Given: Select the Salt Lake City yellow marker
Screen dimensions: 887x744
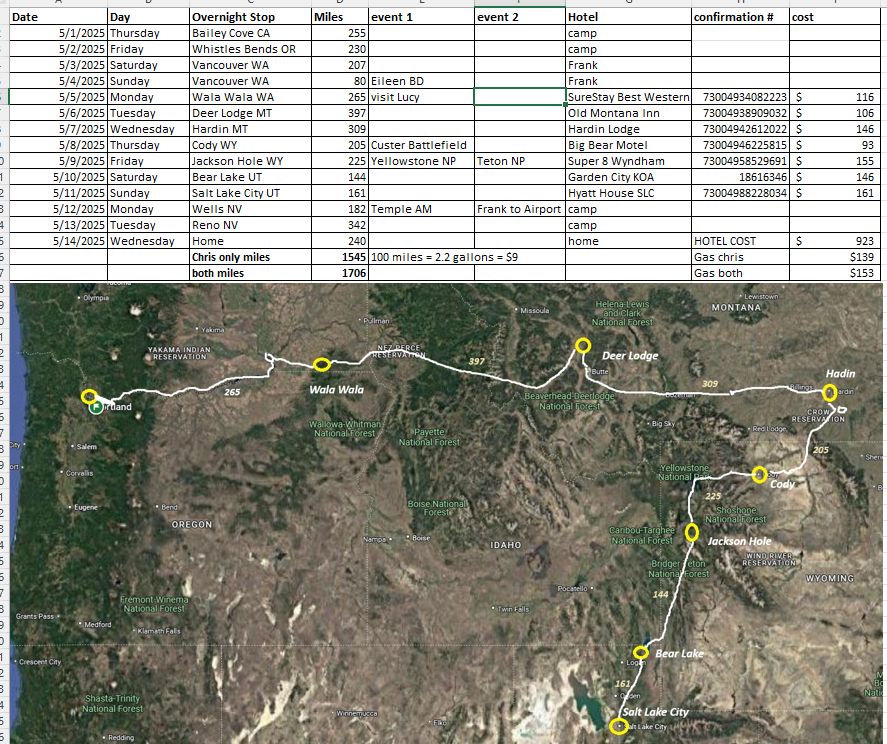Looking at the screenshot, I should pyautogui.click(x=618, y=726).
